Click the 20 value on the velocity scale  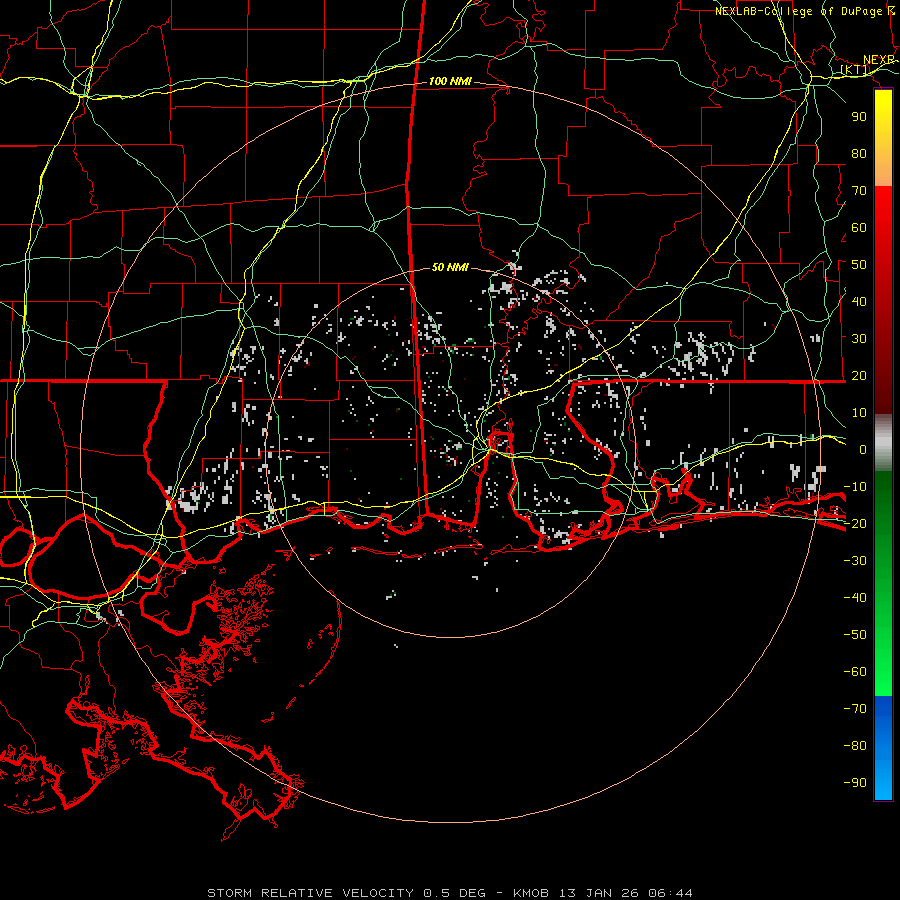point(859,376)
